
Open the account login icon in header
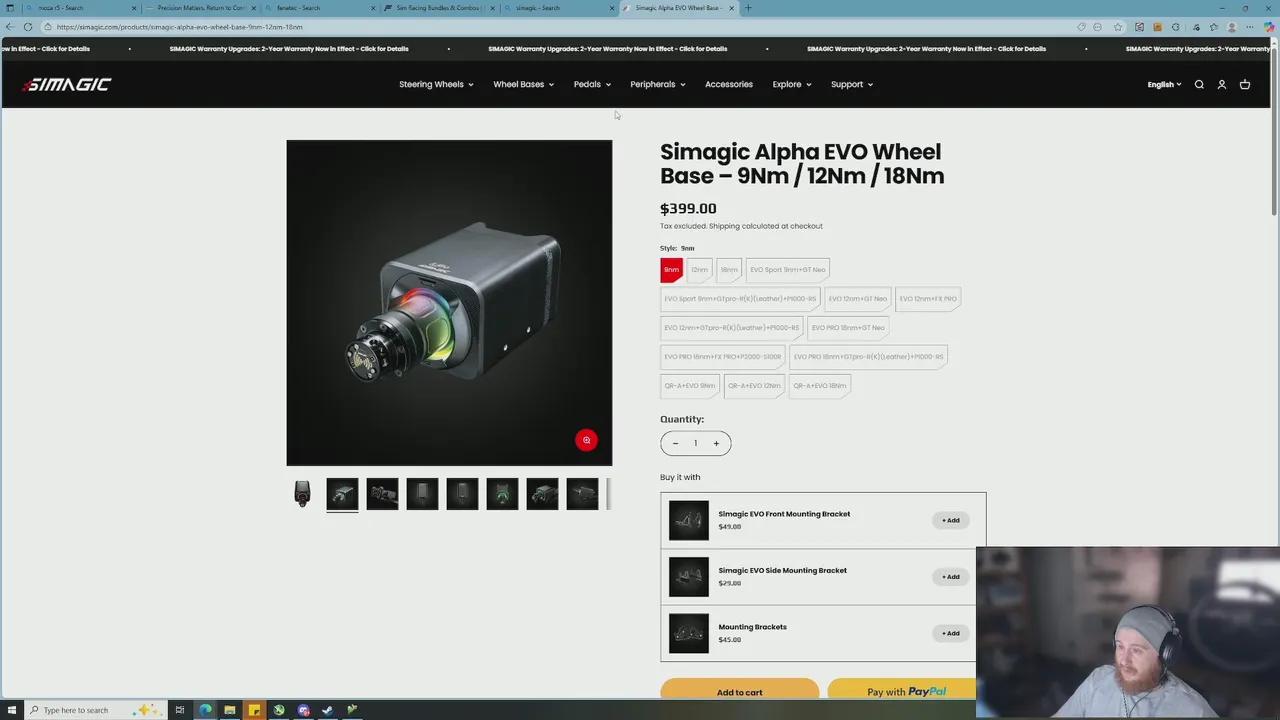click(x=1222, y=85)
